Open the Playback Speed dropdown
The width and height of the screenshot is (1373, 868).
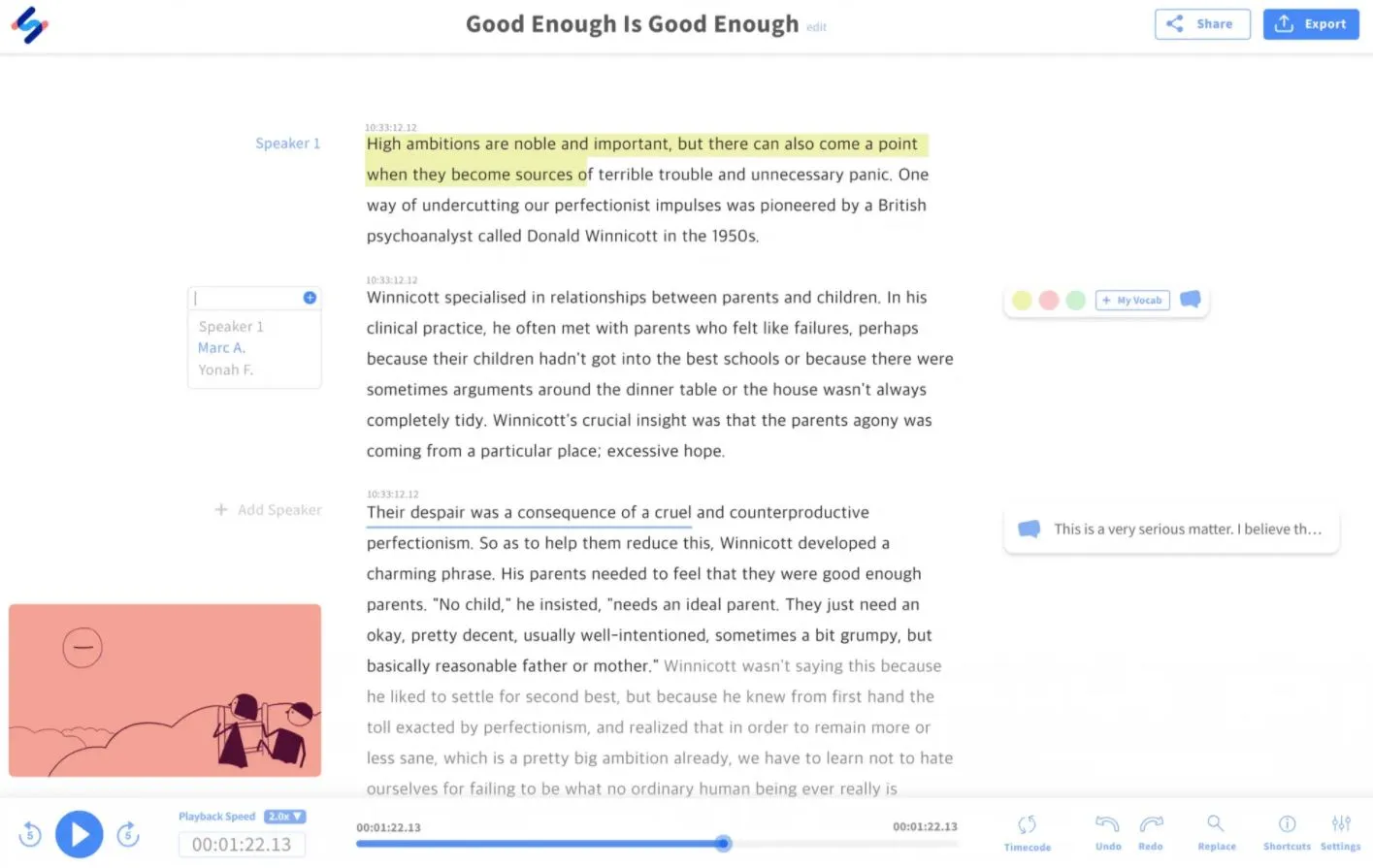[286, 816]
